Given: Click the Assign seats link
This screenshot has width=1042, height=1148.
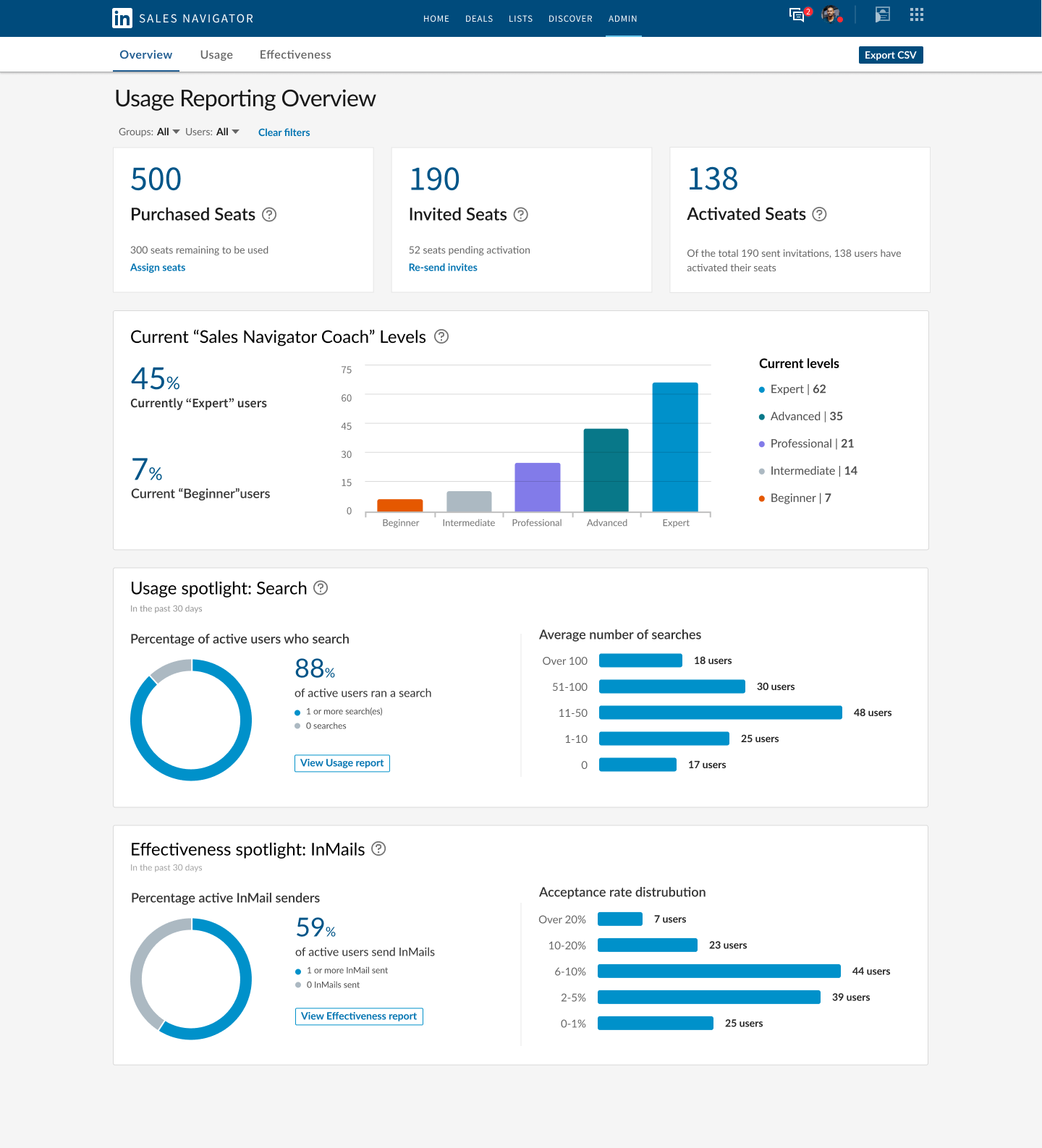Looking at the screenshot, I should click(x=158, y=268).
